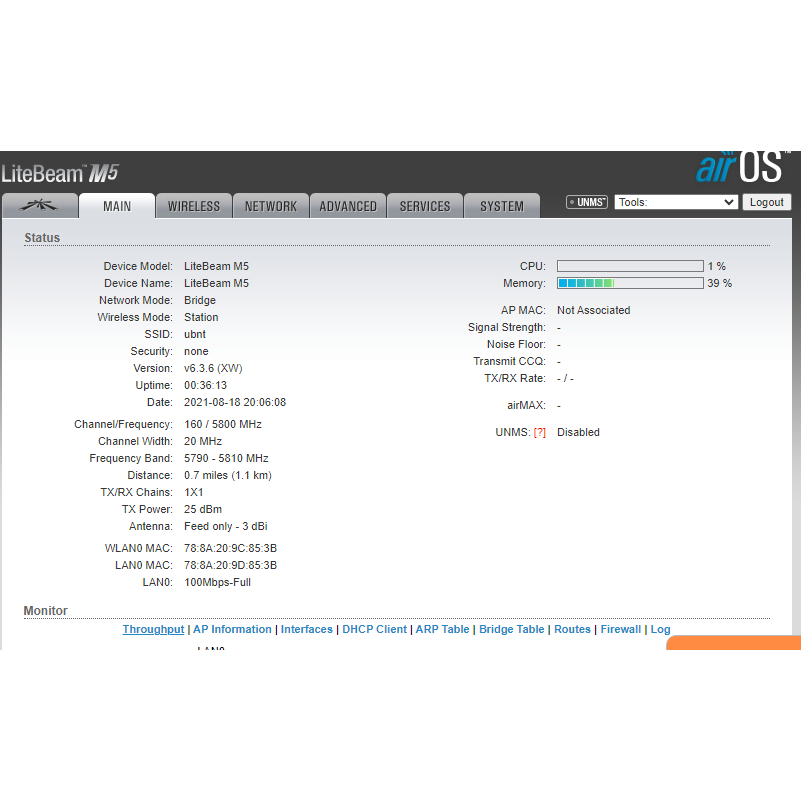The image size is (801, 801).
Task: Click the uptime value 00:36:13
Action: (x=205, y=385)
